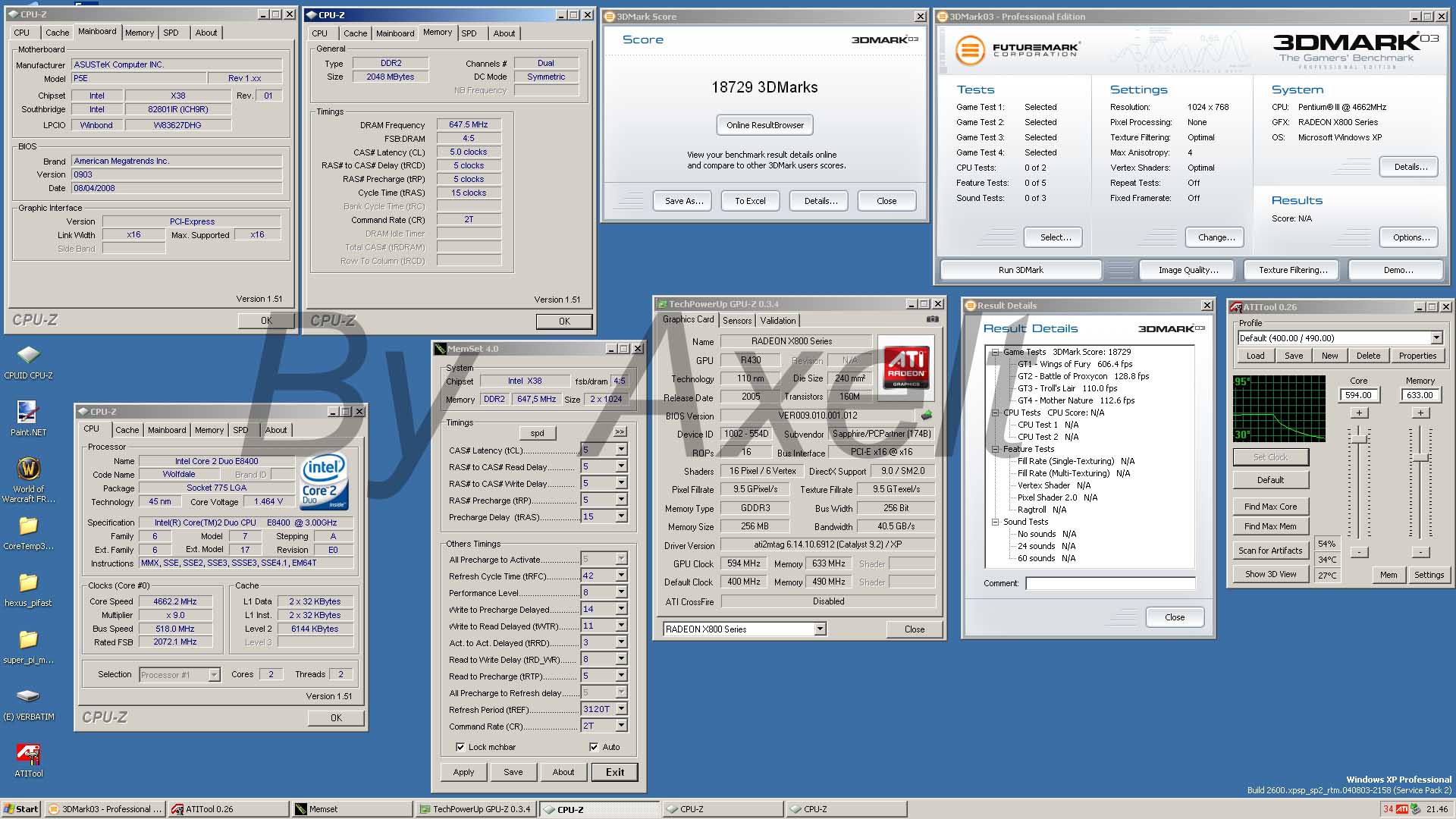This screenshot has height=819, width=1456.
Task: Click the Comment field in Result Details
Action: point(1110,583)
